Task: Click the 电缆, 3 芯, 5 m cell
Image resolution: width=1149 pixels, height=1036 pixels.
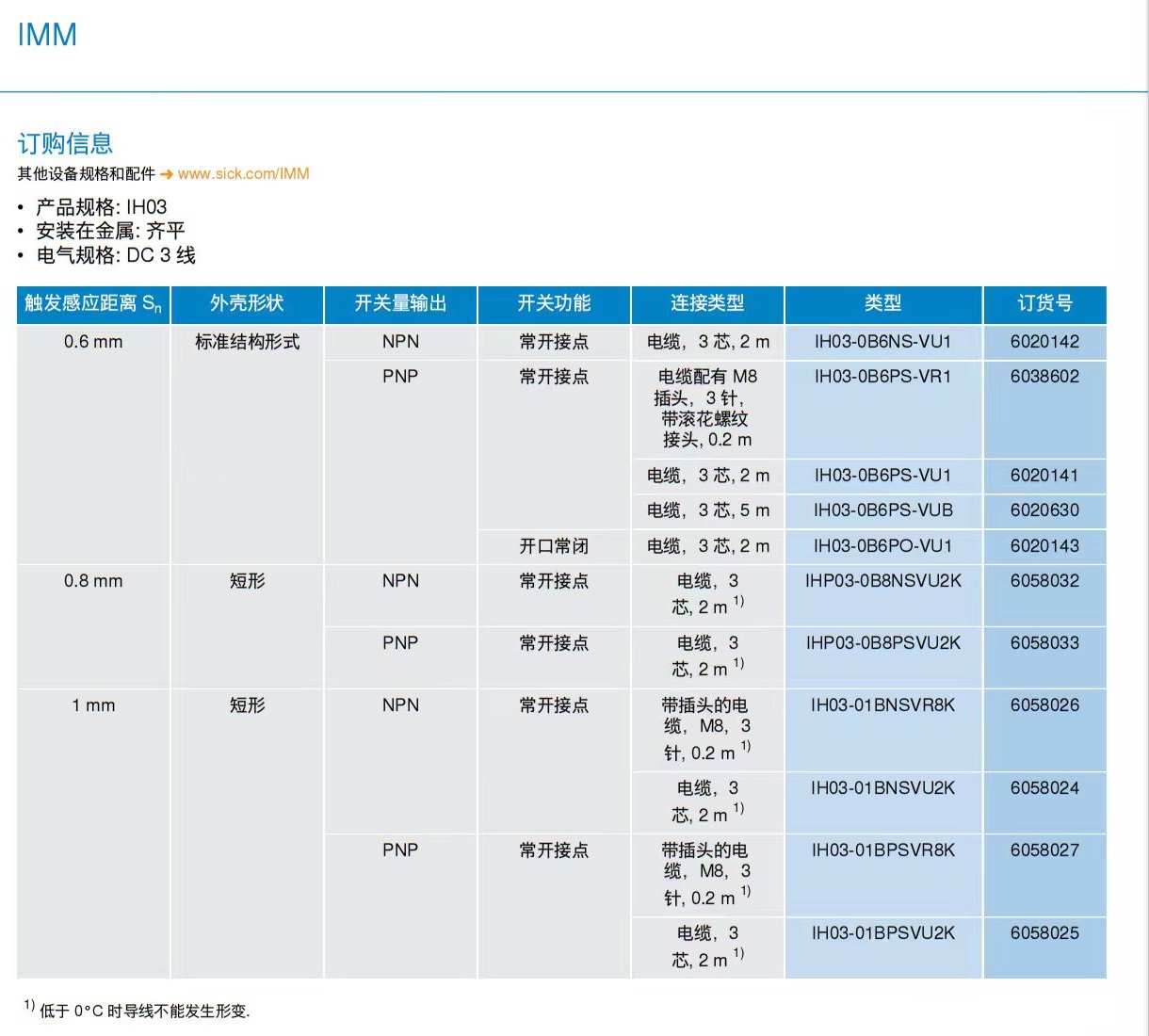Action: (x=707, y=510)
